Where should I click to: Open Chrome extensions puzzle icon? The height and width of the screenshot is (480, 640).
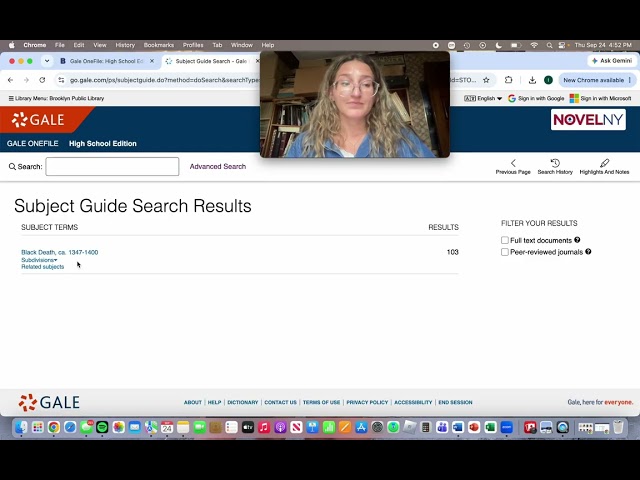coord(508,80)
